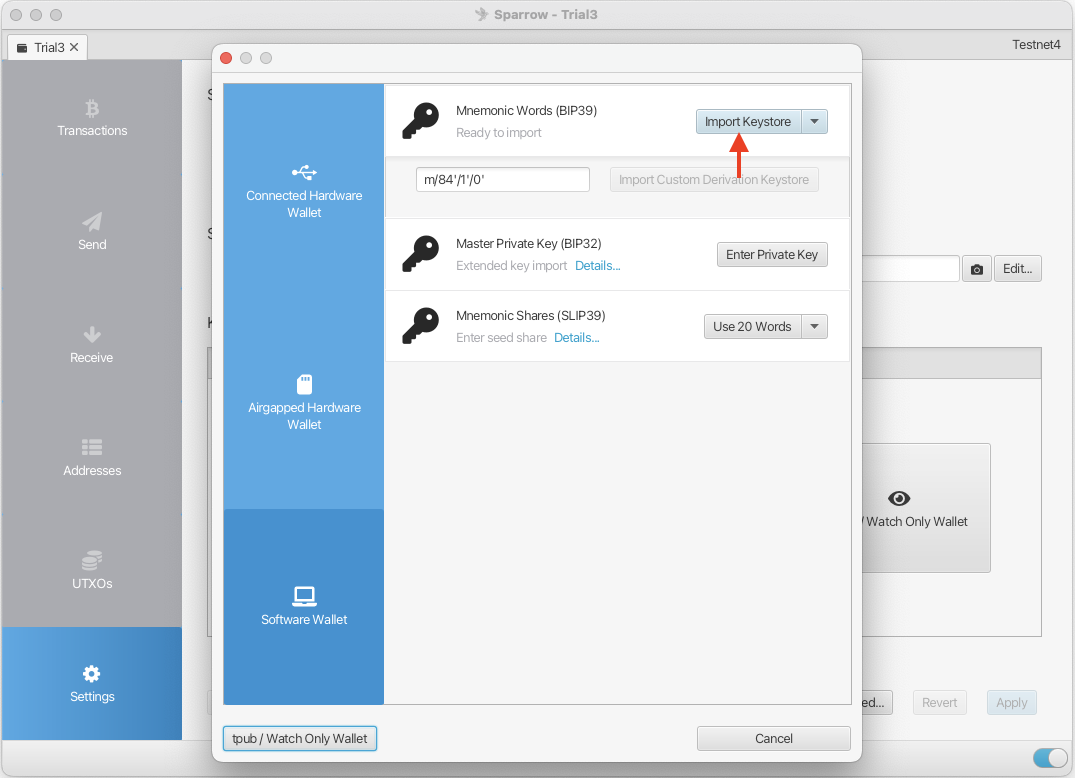The width and height of the screenshot is (1075, 778).
Task: Select Airgapped Hardware Wallet tab
Action: 304,402
